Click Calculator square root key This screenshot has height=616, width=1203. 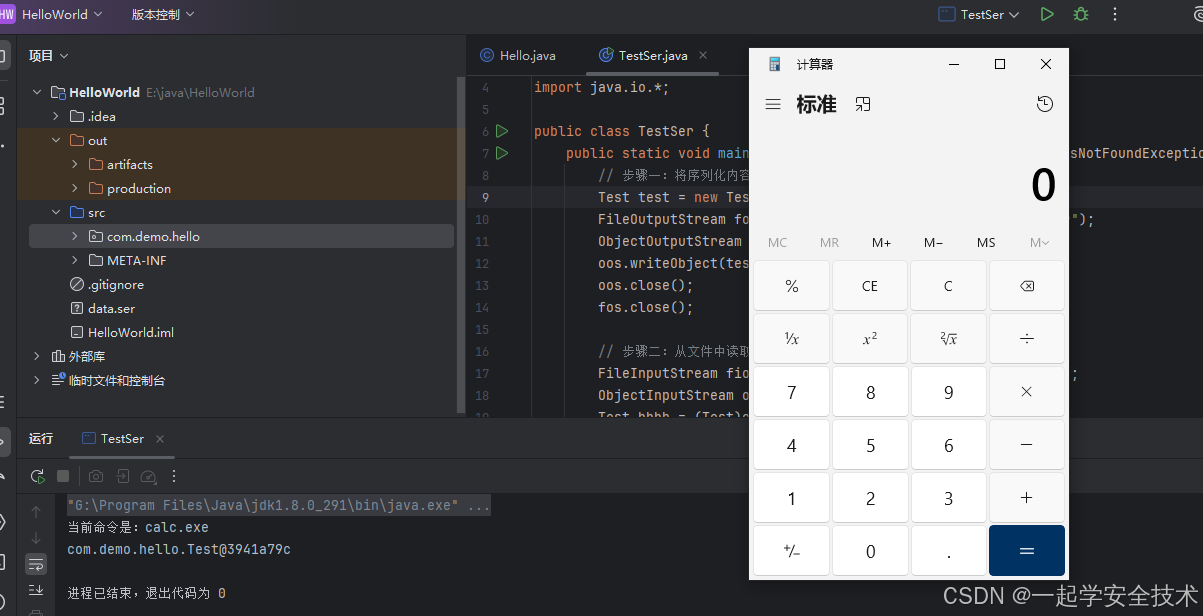[949, 339]
